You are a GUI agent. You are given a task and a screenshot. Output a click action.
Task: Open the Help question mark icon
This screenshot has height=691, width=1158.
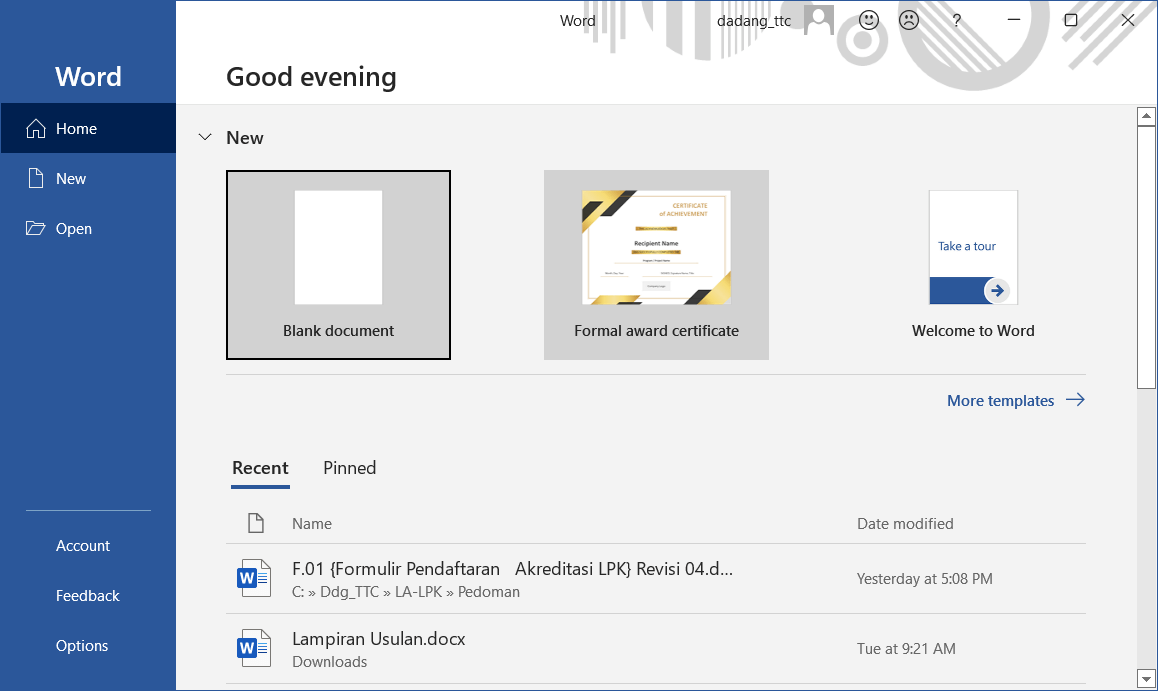(x=957, y=20)
